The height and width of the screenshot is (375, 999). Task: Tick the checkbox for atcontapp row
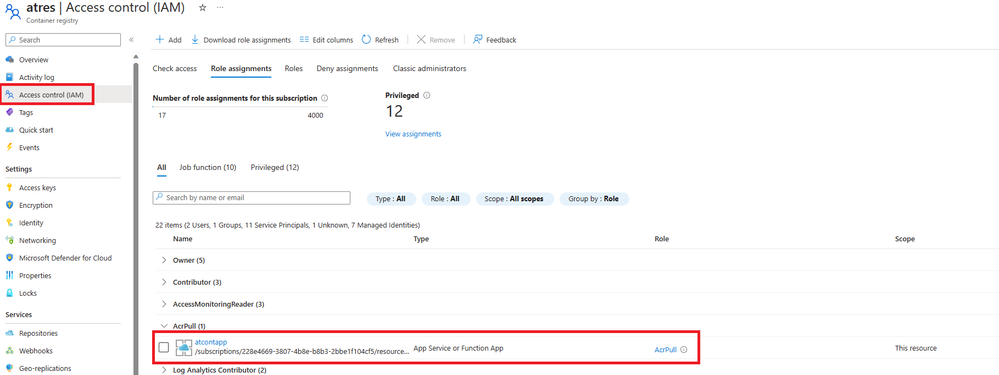point(164,348)
